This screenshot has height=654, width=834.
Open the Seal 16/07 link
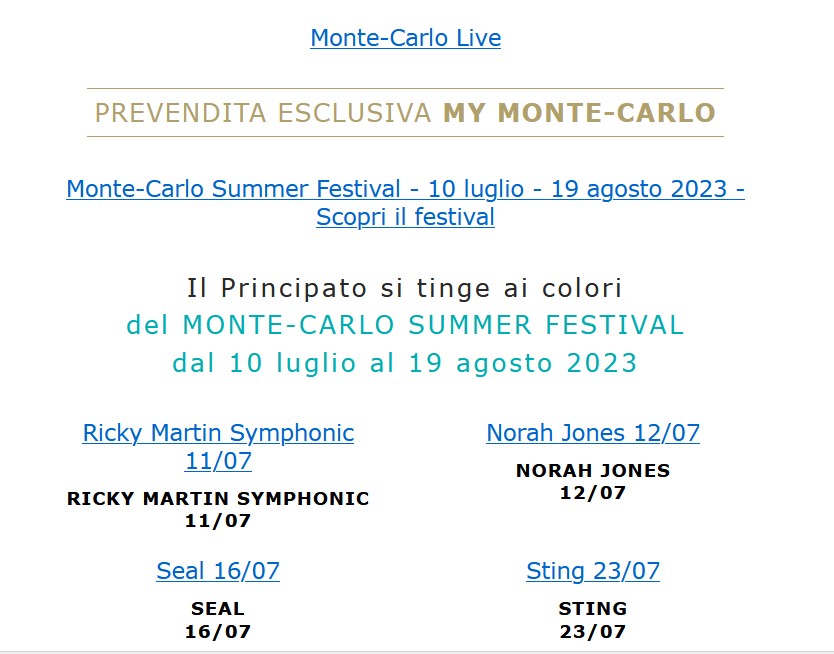pyautogui.click(x=218, y=571)
